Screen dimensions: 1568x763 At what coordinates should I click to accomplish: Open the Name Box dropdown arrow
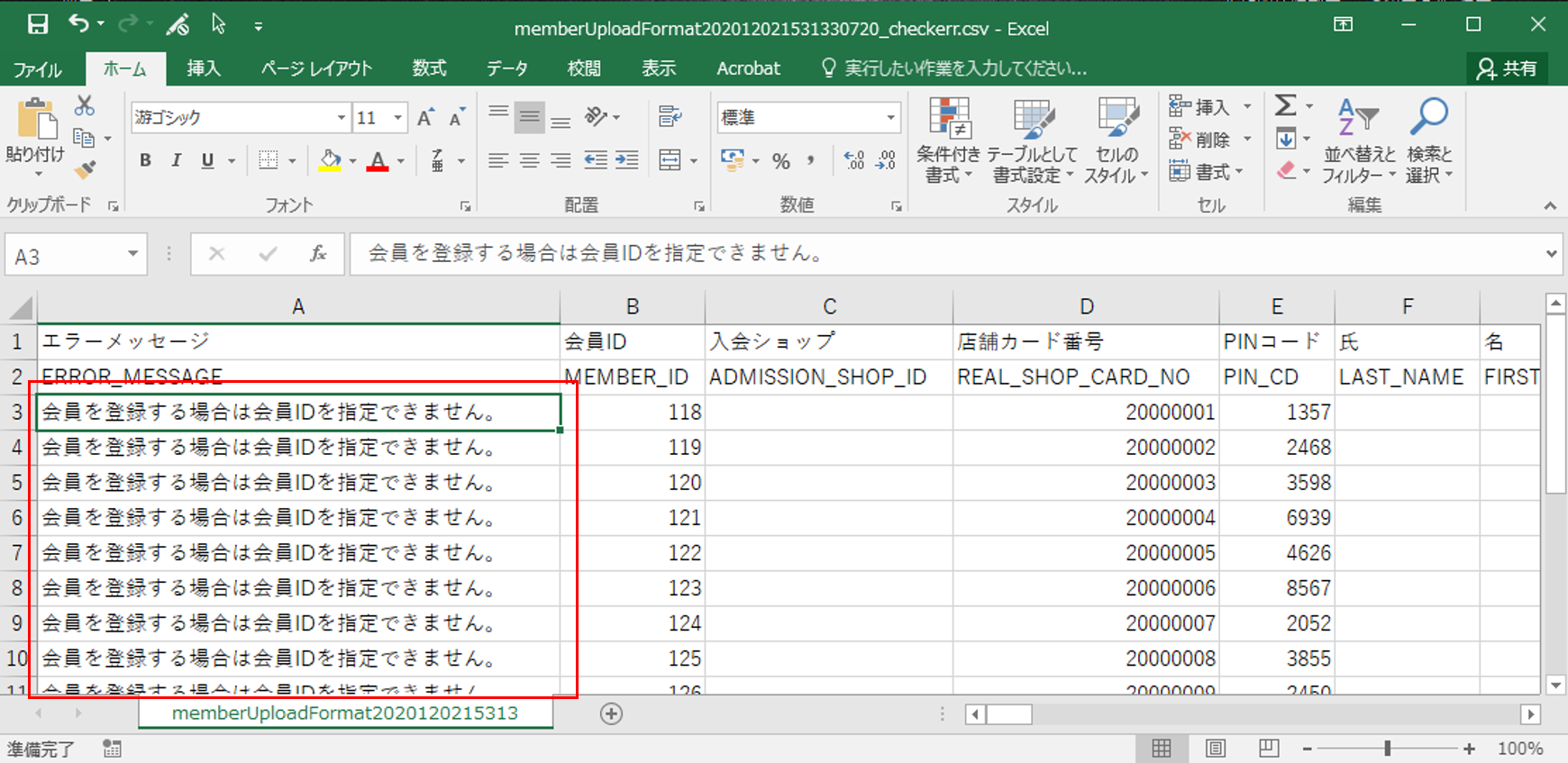tap(132, 254)
